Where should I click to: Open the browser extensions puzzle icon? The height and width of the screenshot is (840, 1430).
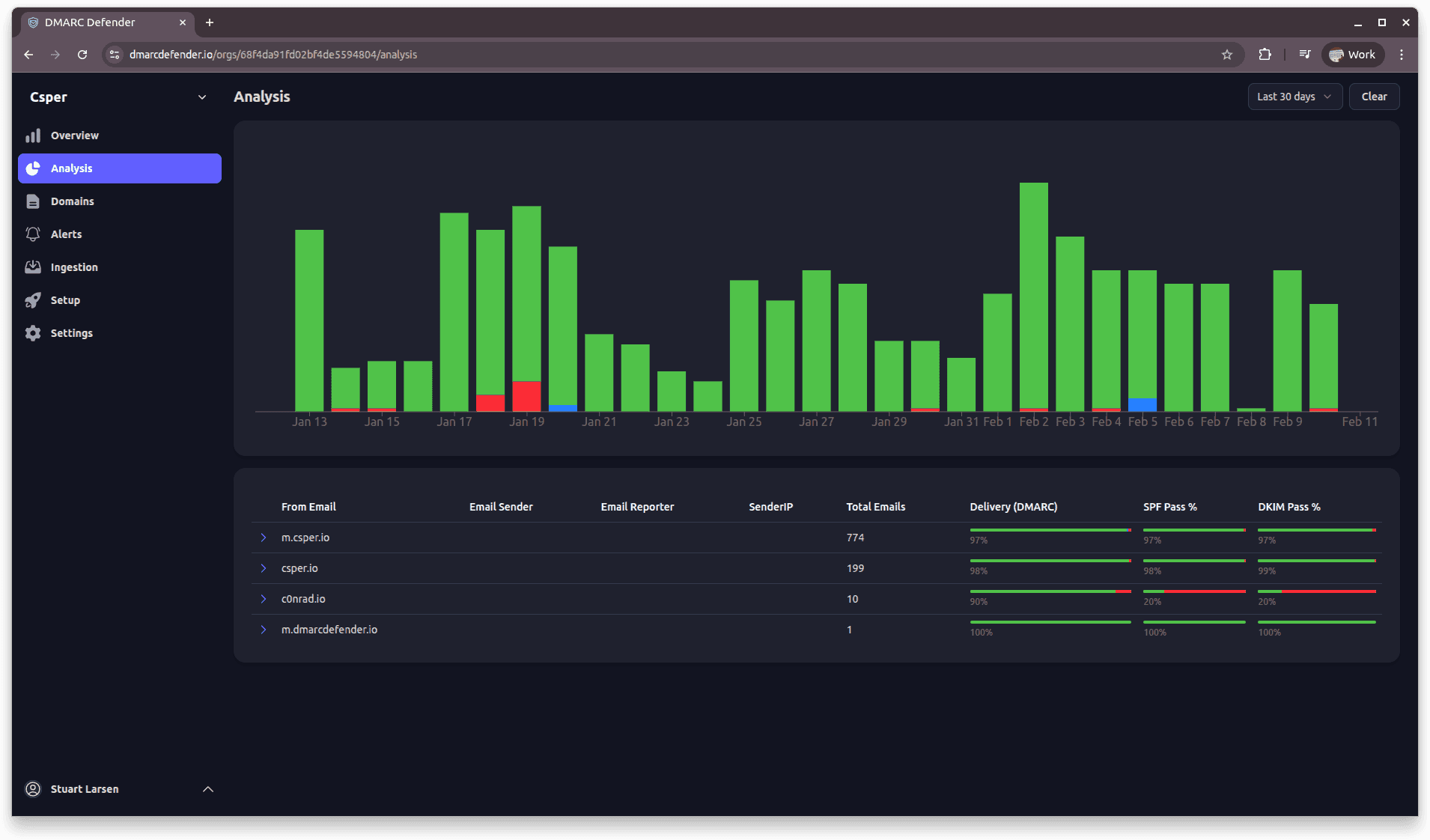click(x=1266, y=54)
